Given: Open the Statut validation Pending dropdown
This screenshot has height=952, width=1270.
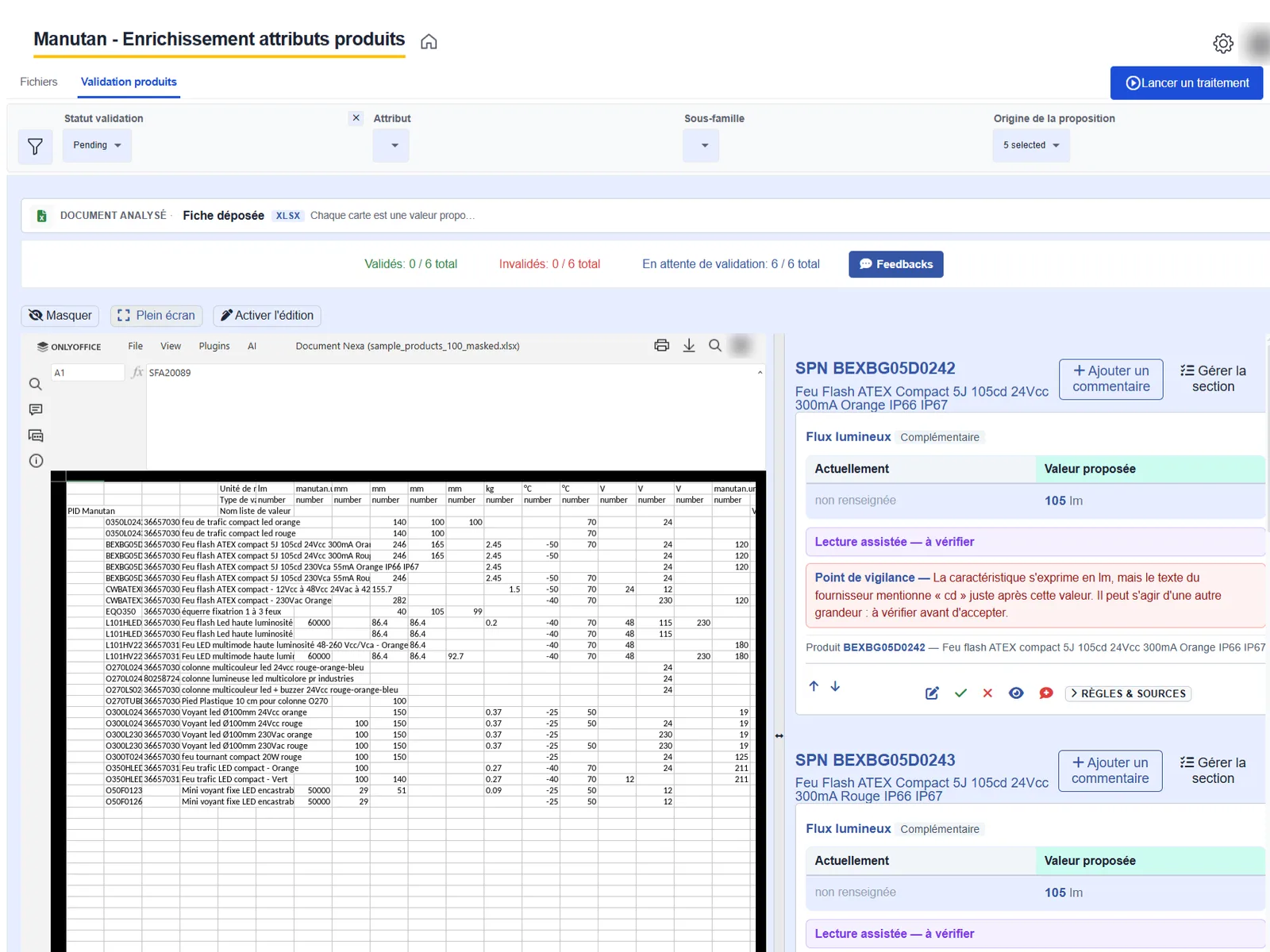Looking at the screenshot, I should click(97, 145).
